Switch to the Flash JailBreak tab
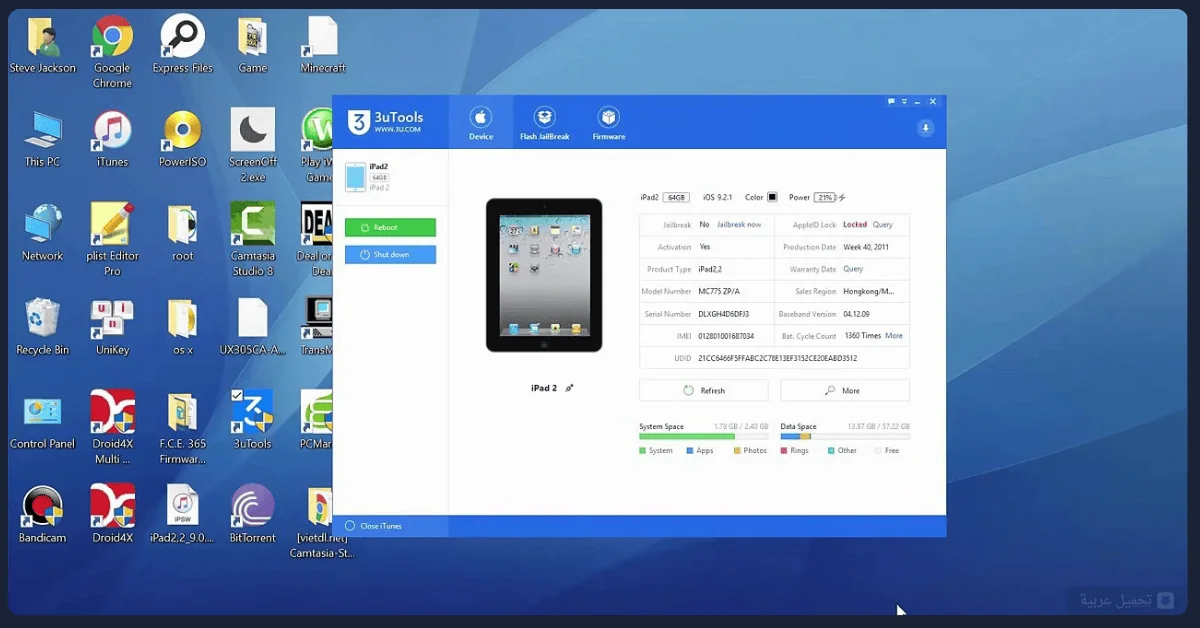The image size is (1200, 628). click(544, 123)
